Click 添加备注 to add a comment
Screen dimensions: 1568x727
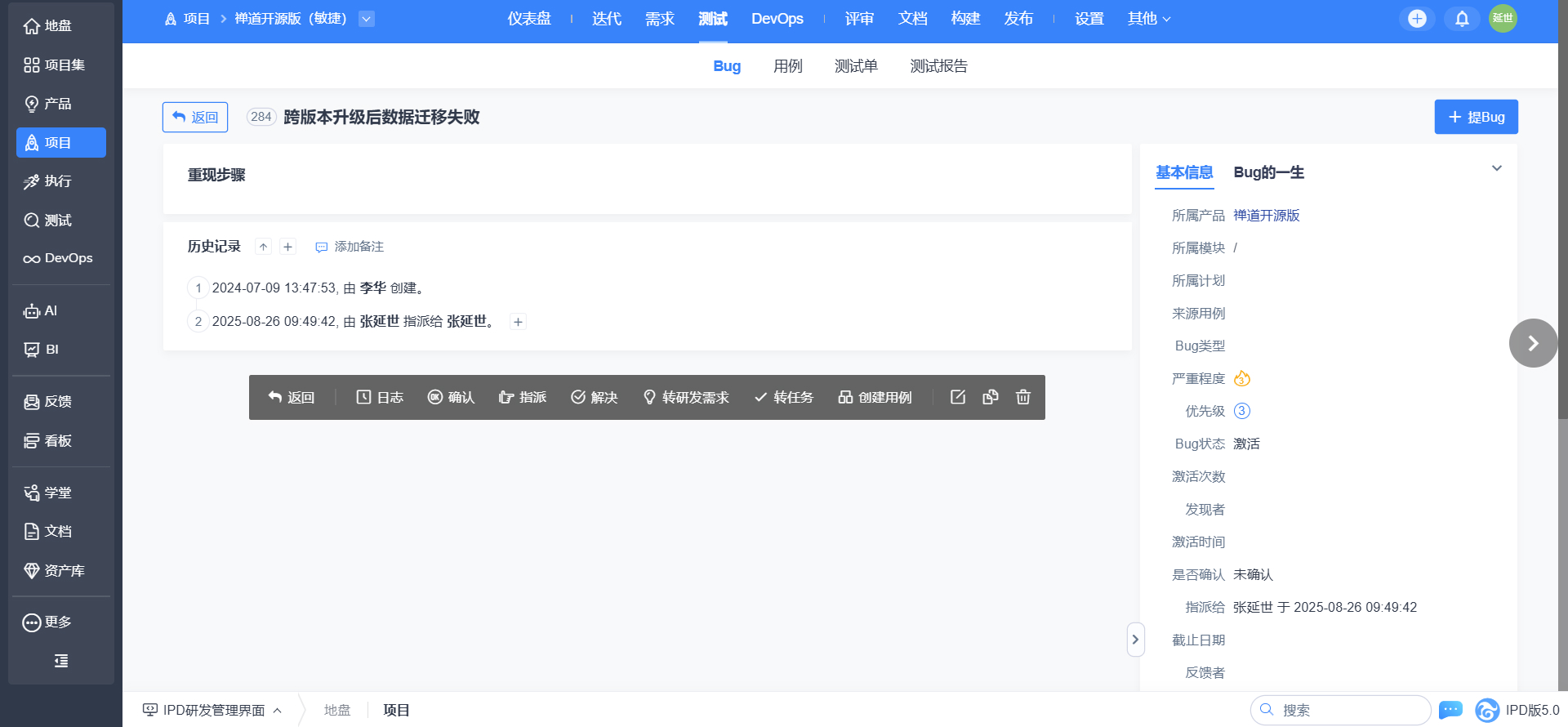(350, 247)
